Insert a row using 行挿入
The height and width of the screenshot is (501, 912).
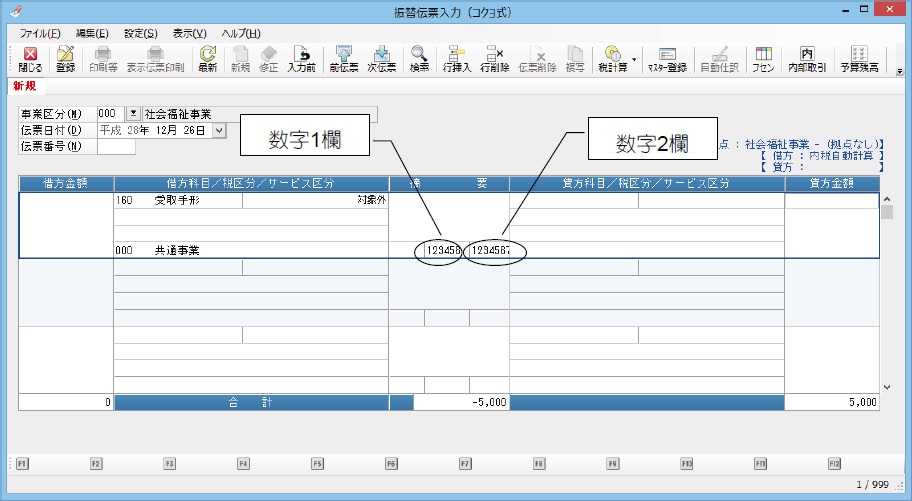click(x=457, y=59)
